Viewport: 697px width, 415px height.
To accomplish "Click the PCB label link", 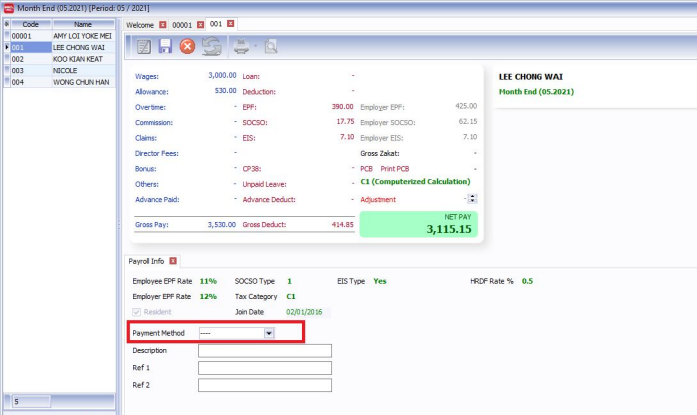I will coord(366,169).
